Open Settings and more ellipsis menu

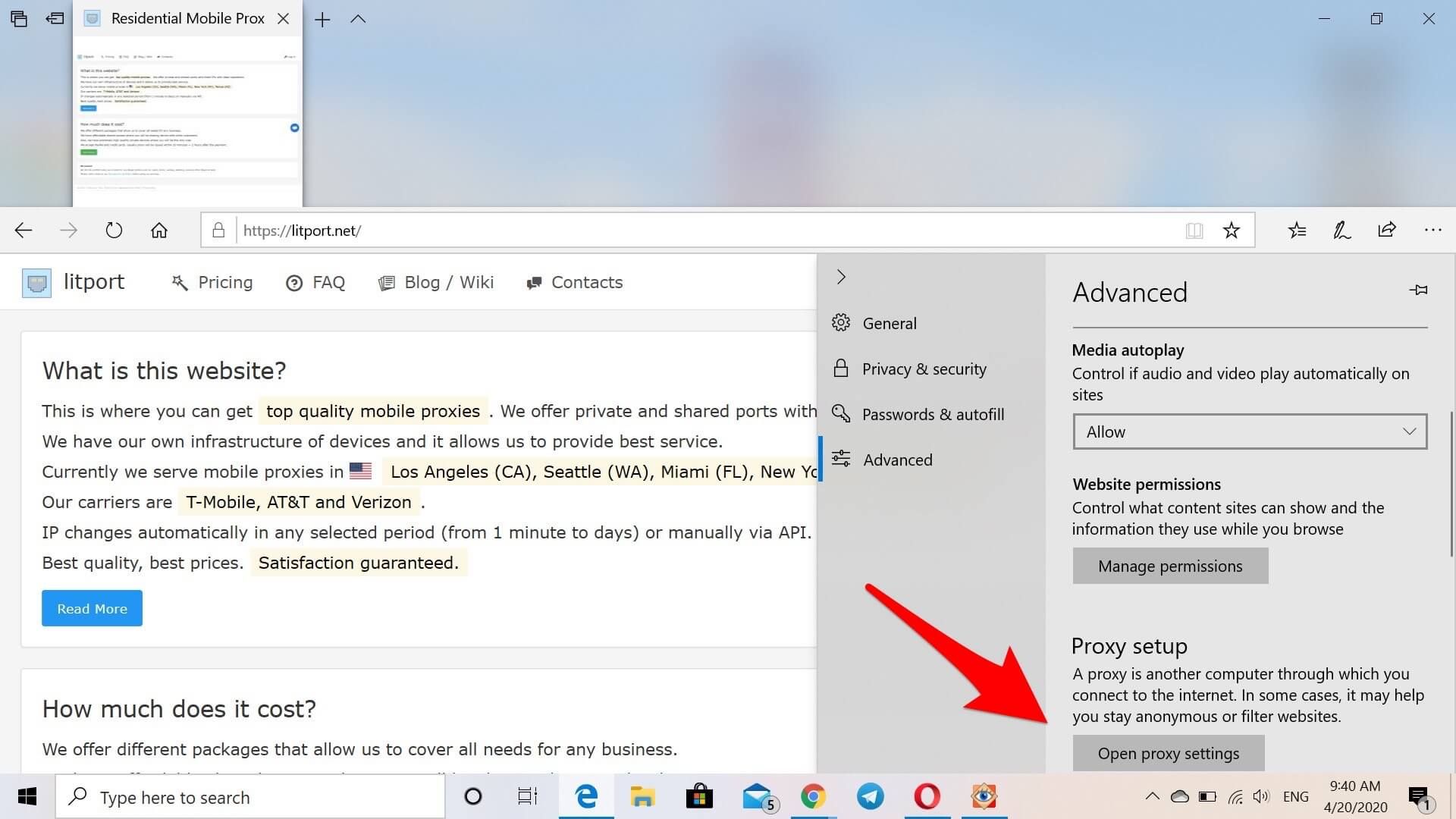[x=1432, y=230]
